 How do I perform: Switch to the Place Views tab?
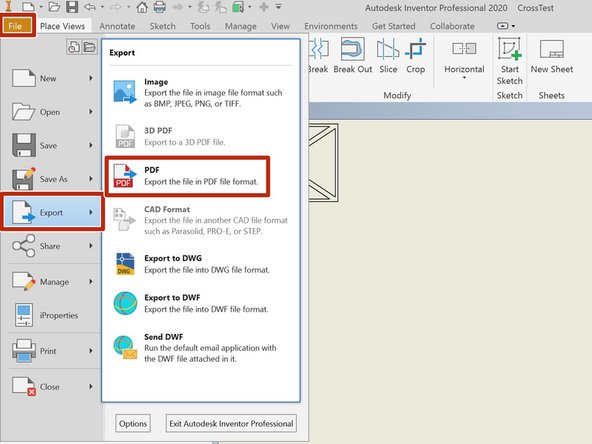click(62, 26)
